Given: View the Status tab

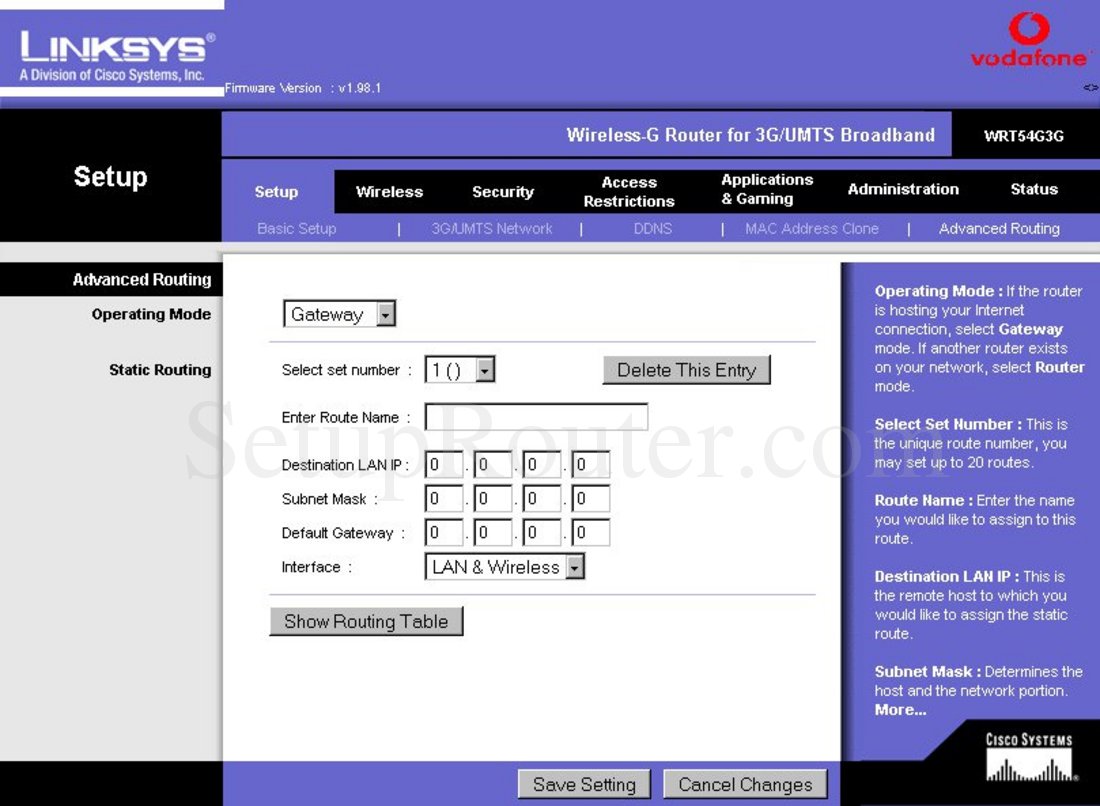Looking at the screenshot, I should click(1033, 189).
